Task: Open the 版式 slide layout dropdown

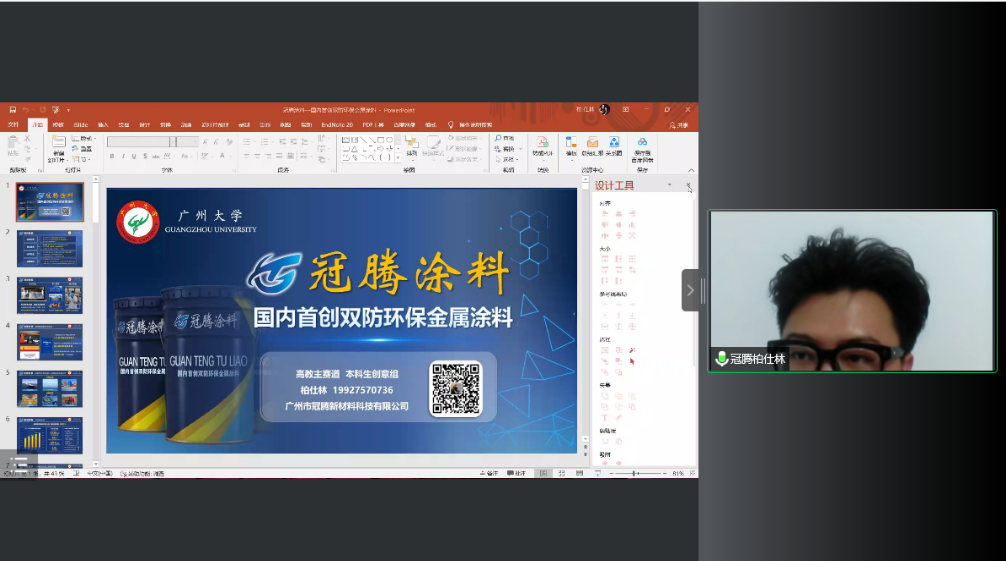Action: coord(84,139)
